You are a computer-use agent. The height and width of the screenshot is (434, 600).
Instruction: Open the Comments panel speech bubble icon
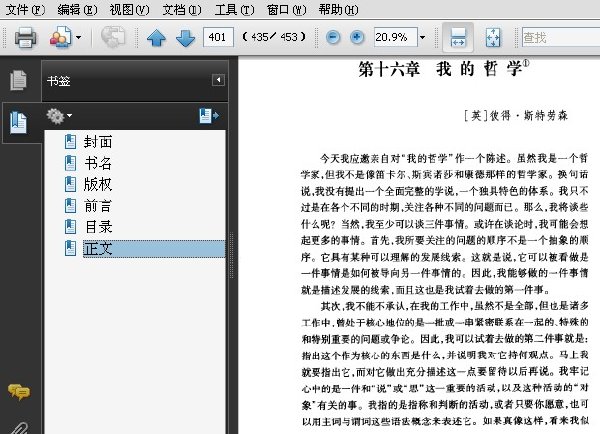(19, 392)
